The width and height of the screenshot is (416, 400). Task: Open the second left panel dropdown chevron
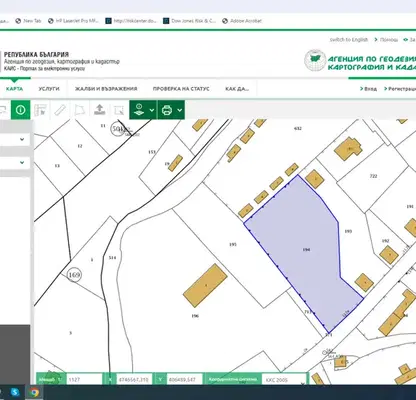pos(22,162)
